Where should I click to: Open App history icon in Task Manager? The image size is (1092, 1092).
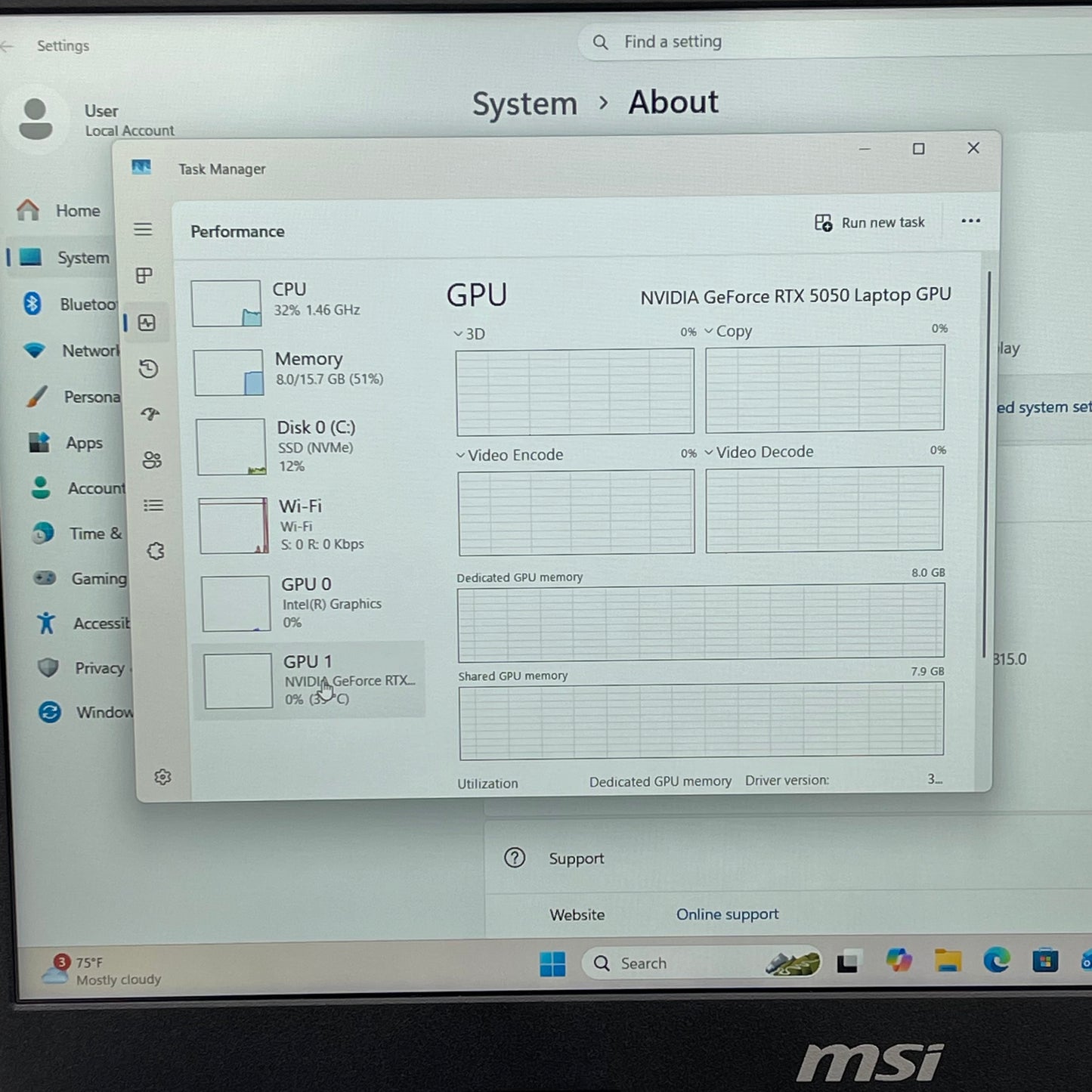pos(149,369)
